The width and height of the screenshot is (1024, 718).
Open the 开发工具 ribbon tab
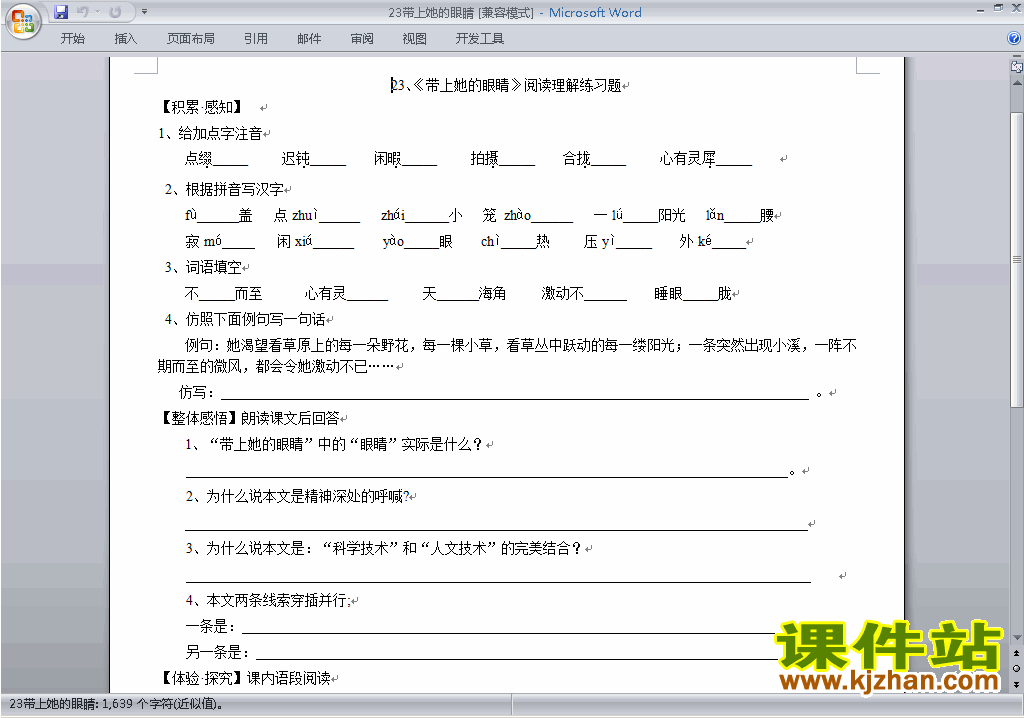point(480,39)
